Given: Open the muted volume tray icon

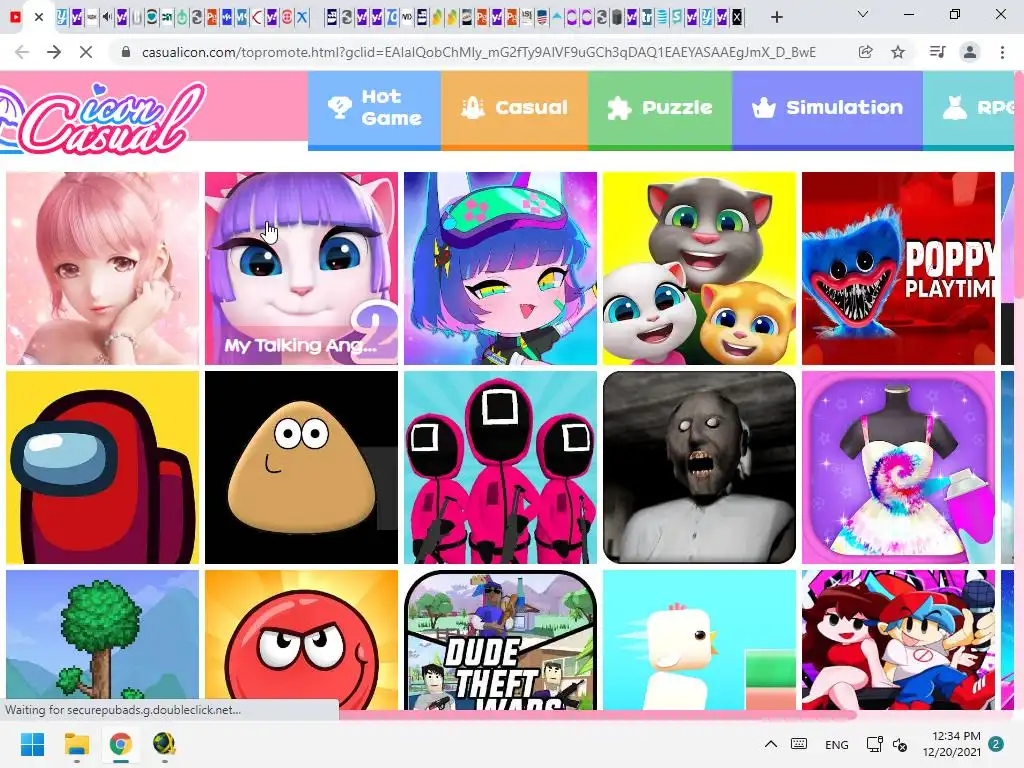Looking at the screenshot, I should [x=900, y=744].
